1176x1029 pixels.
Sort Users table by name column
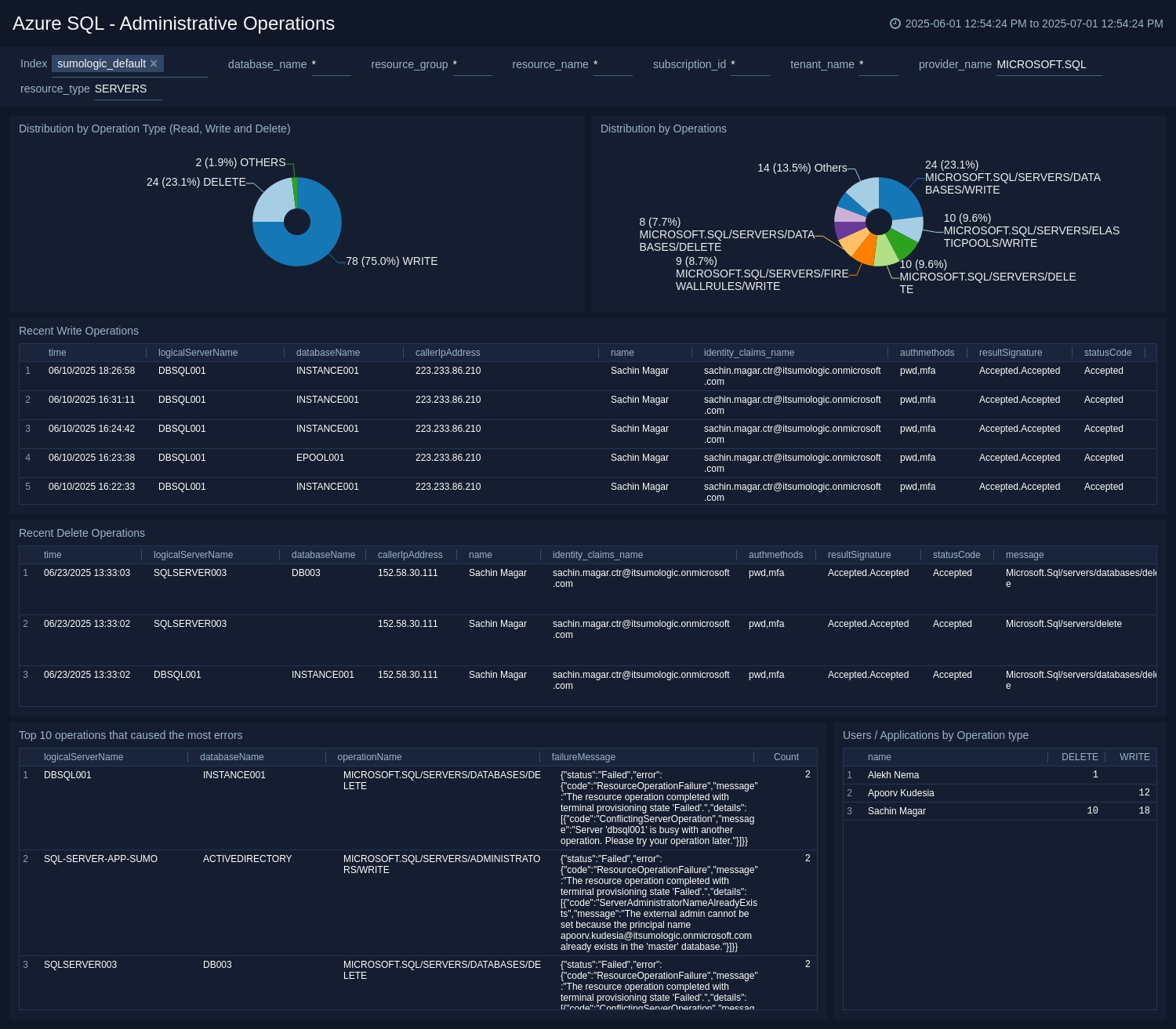tap(879, 757)
